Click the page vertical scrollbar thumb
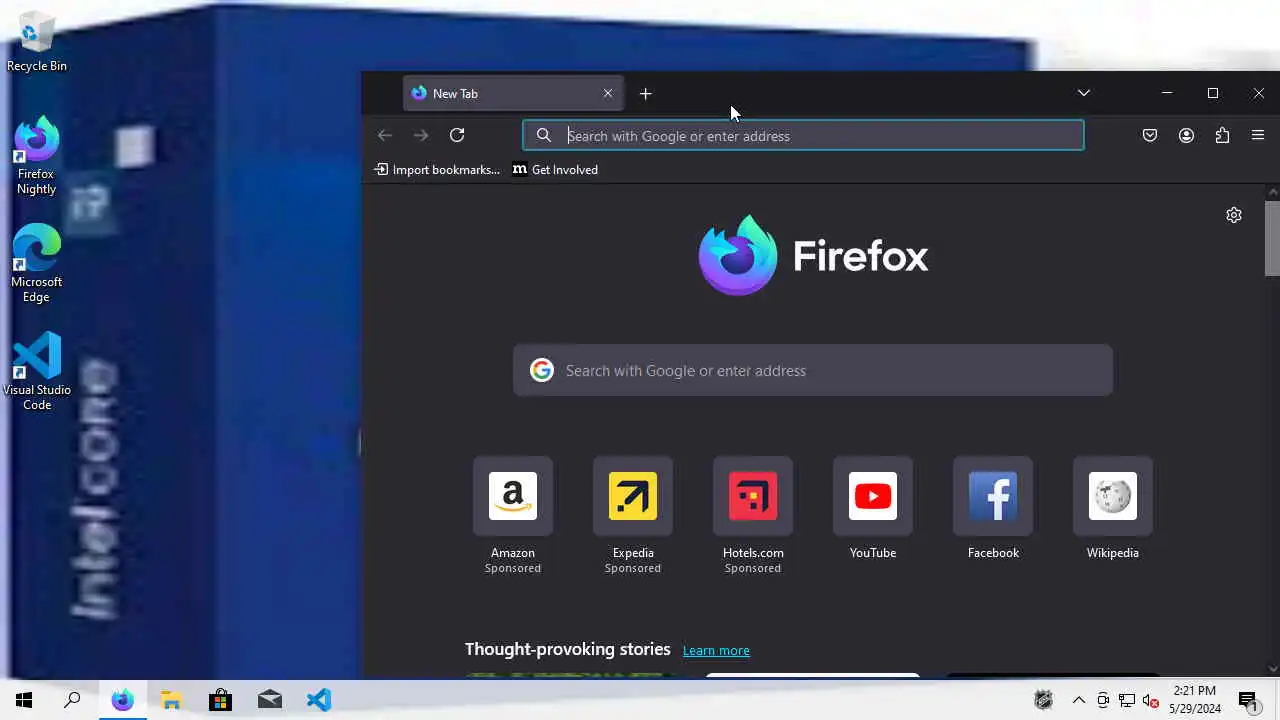The image size is (1280, 720). (1272, 238)
